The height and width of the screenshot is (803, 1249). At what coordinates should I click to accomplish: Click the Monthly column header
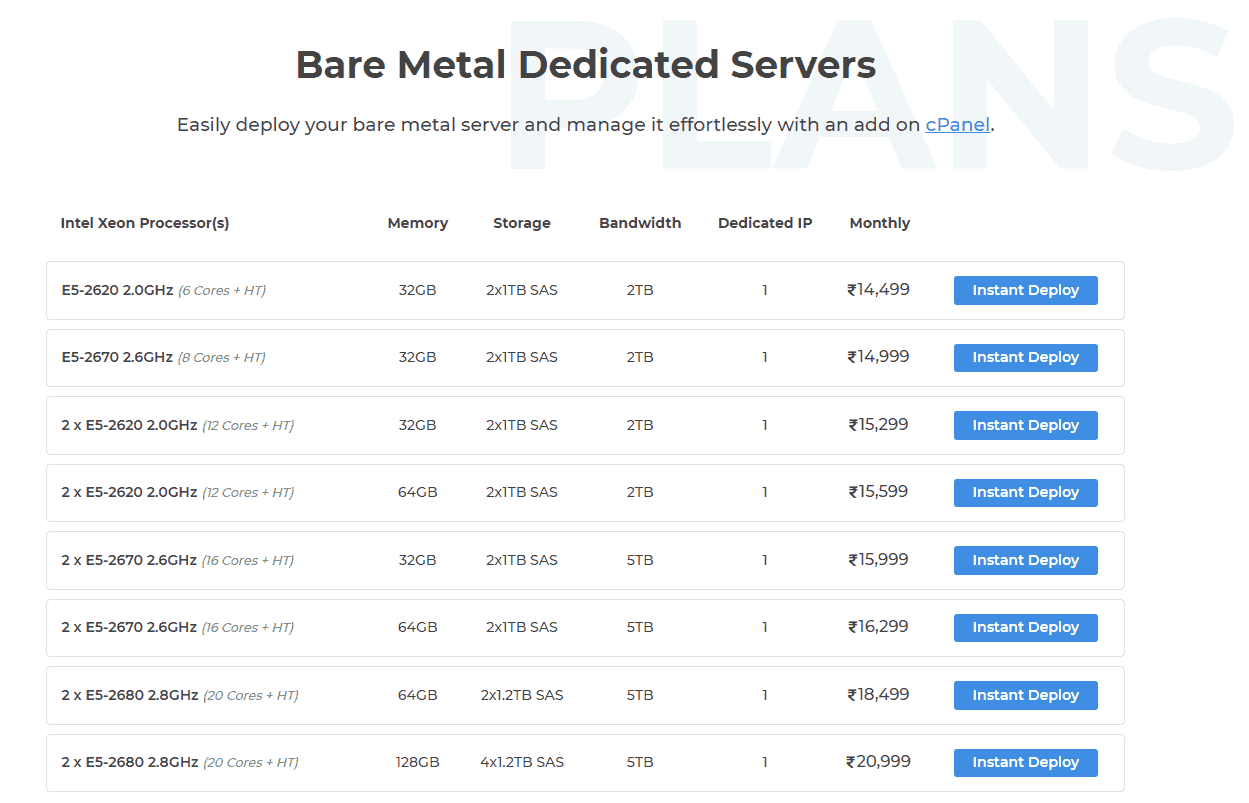880,223
